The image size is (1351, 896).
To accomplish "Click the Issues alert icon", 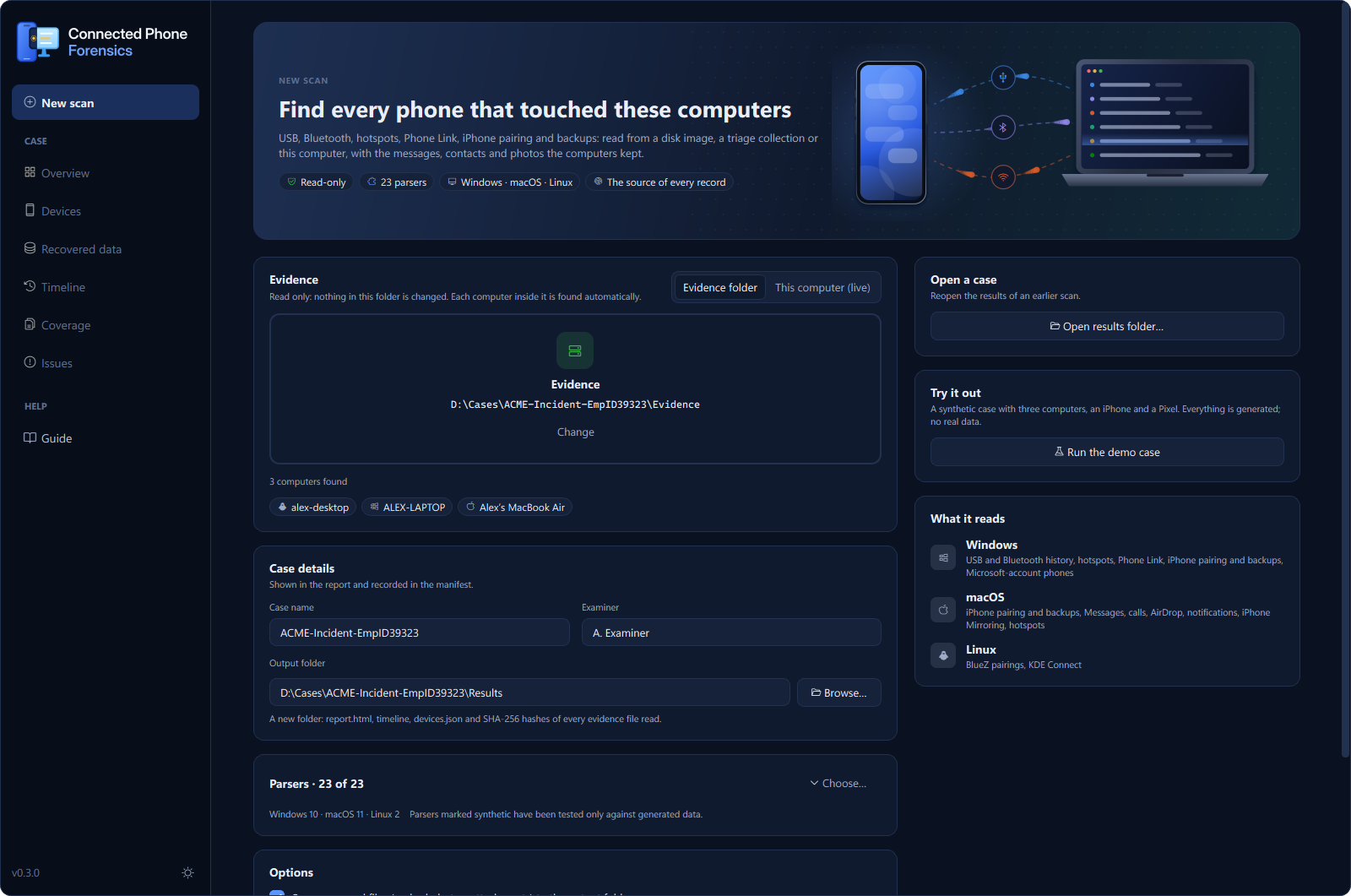I will tap(30, 362).
